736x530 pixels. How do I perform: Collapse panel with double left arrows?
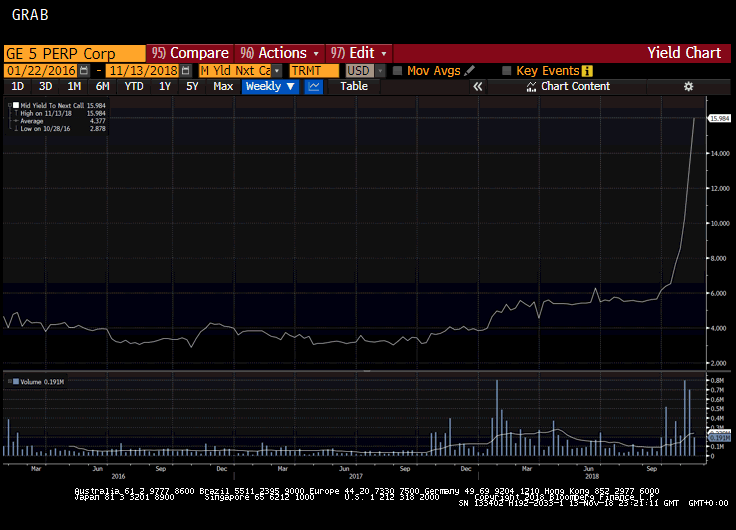click(478, 87)
